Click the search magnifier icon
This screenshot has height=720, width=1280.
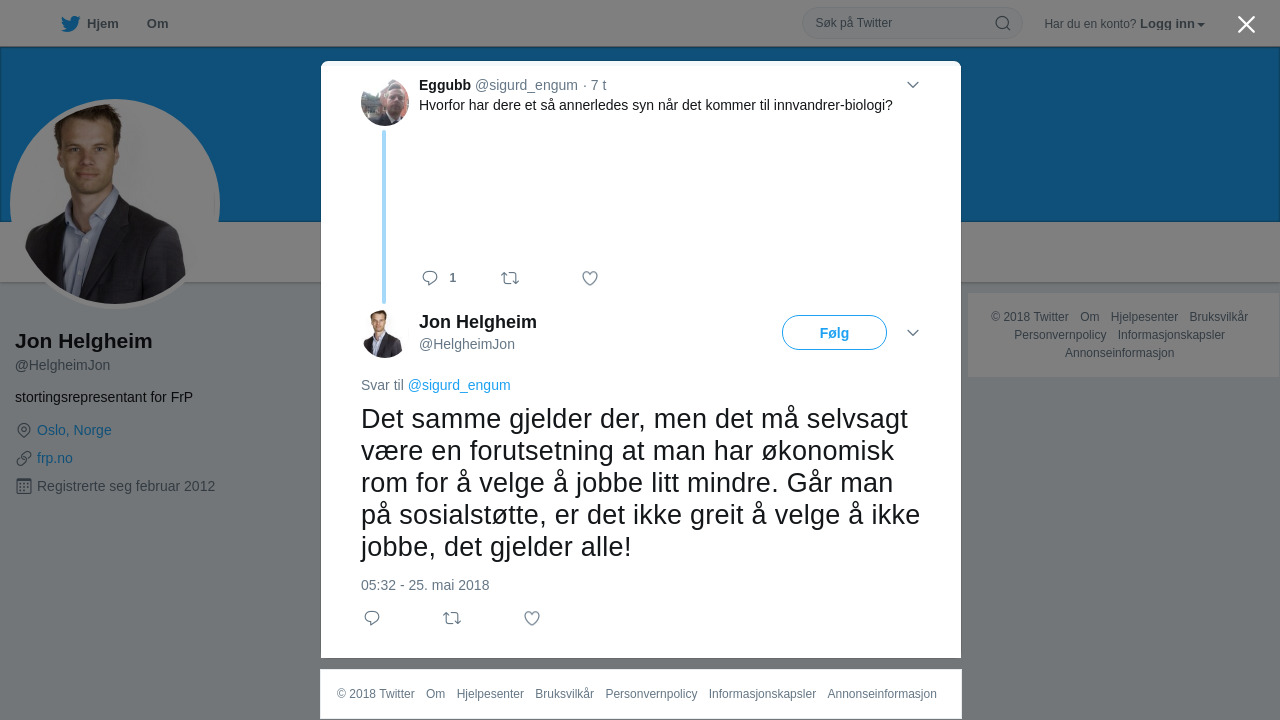[x=1002, y=23]
